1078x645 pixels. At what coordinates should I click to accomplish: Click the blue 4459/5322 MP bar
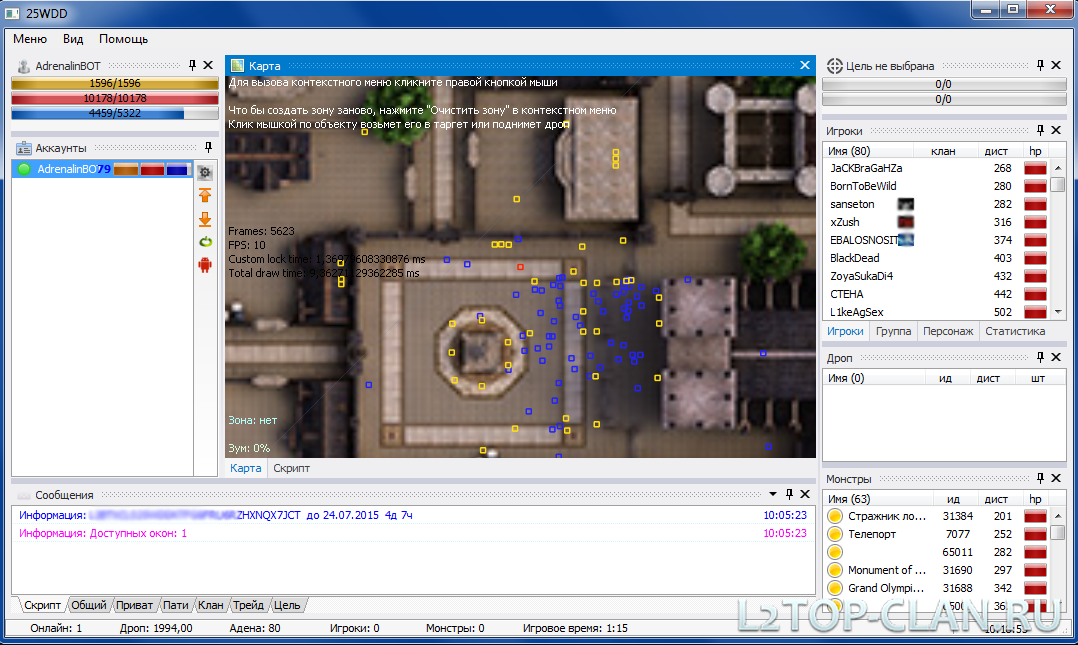(x=115, y=113)
